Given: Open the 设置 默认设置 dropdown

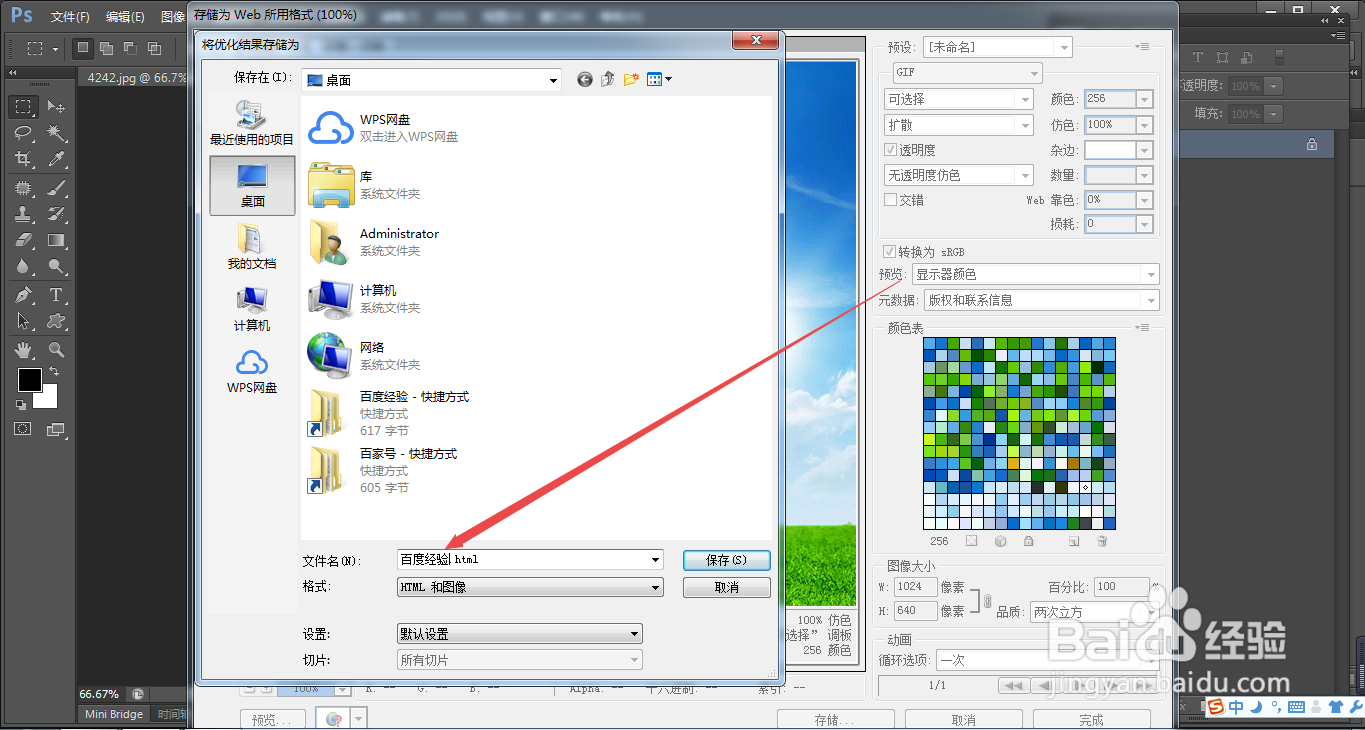Looking at the screenshot, I should coord(520,634).
